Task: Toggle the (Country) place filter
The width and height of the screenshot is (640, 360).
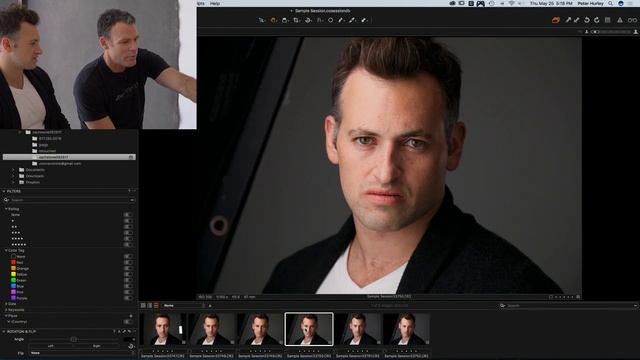Action: [128, 322]
